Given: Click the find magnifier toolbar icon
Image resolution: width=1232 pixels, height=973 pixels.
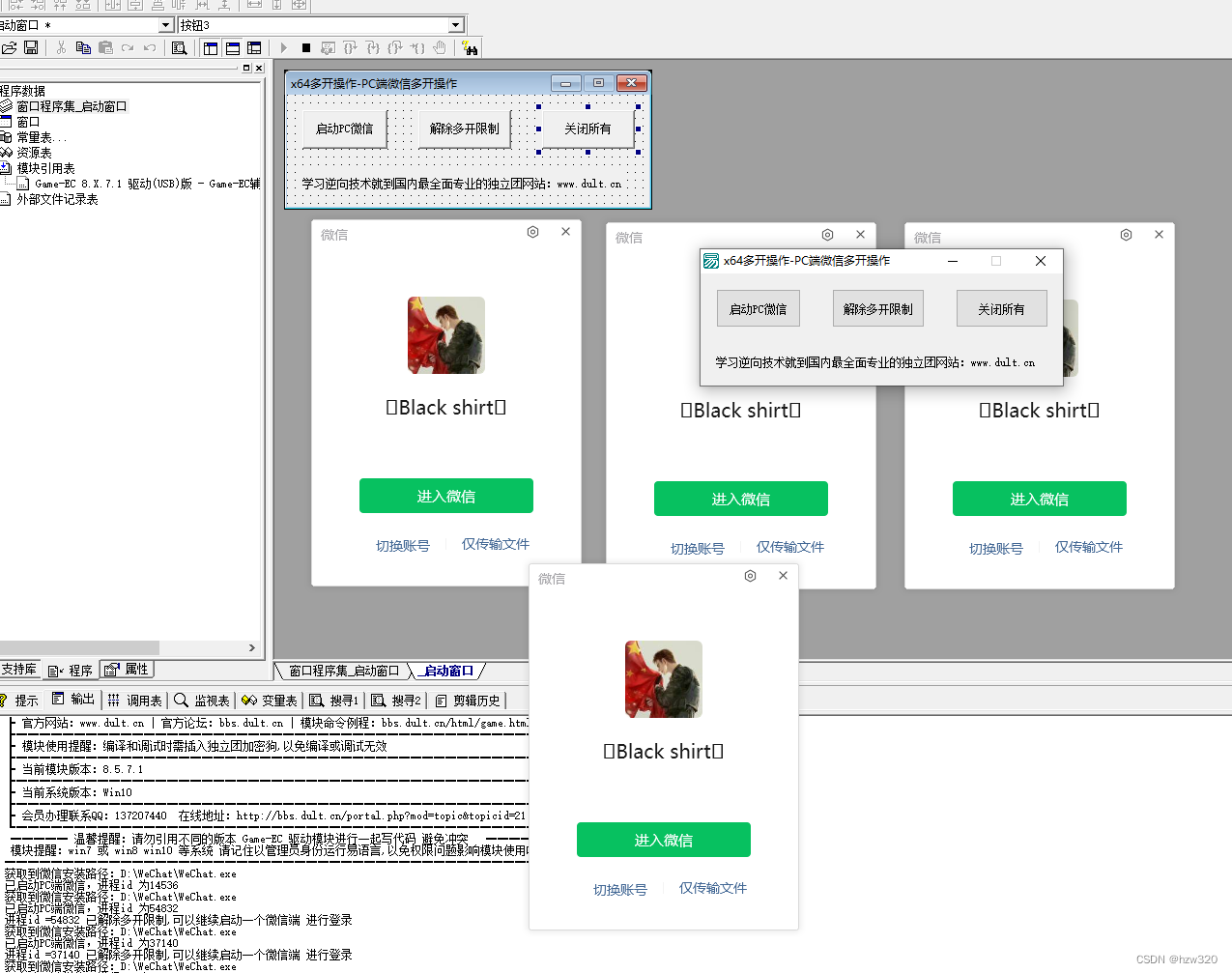Looking at the screenshot, I should (x=180, y=47).
